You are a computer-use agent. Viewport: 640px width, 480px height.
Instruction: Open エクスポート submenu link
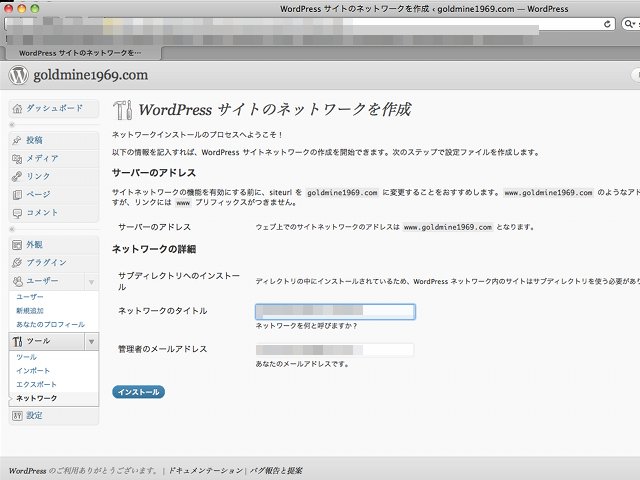click(x=36, y=384)
